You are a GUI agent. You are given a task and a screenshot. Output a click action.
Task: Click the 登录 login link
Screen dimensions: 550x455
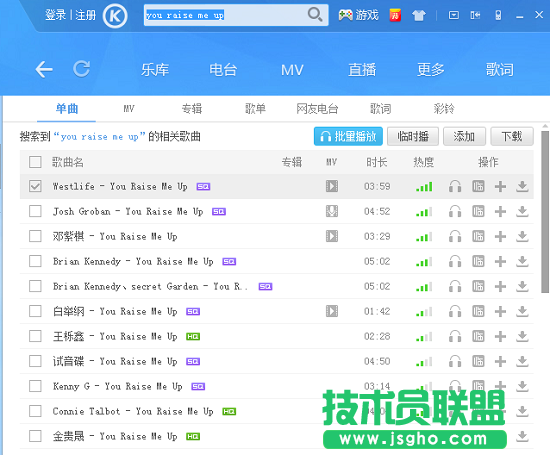pyautogui.click(x=55, y=15)
